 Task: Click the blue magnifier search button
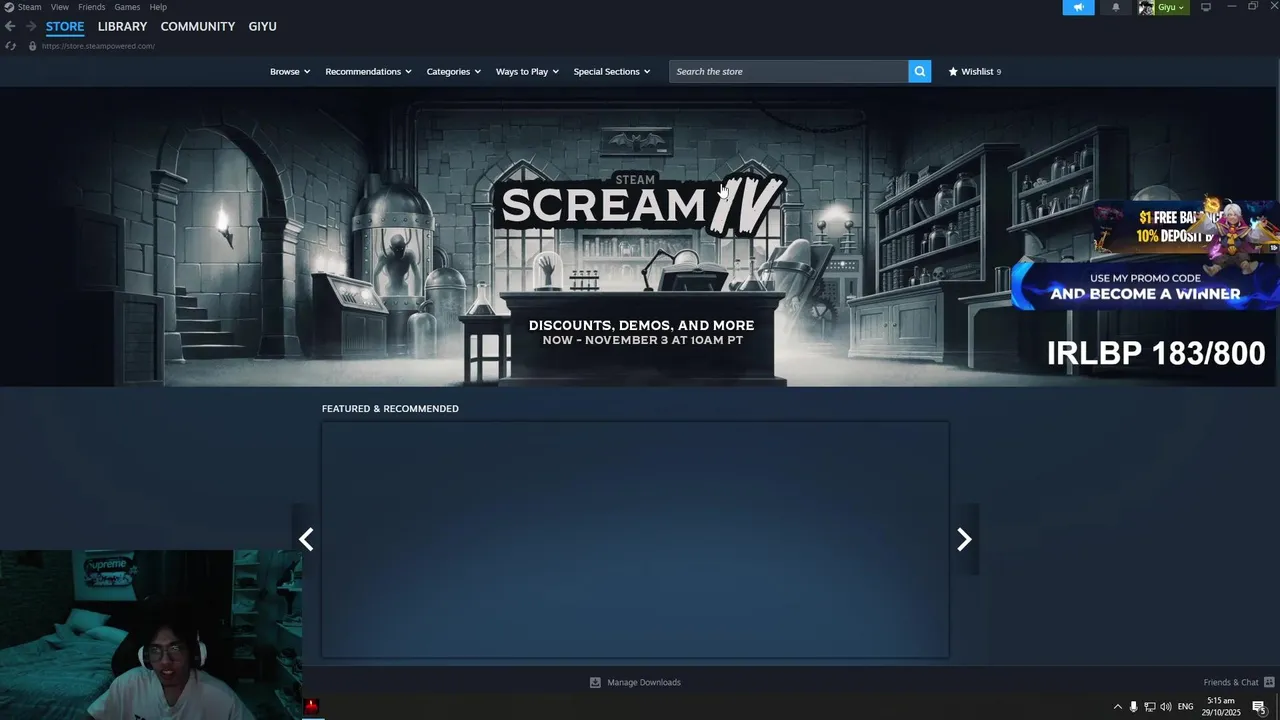920,71
